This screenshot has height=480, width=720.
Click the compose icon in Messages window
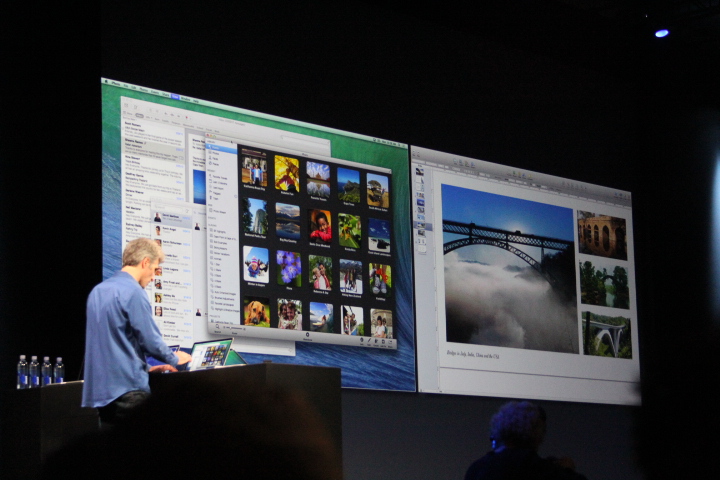pyautogui.click(x=187, y=211)
